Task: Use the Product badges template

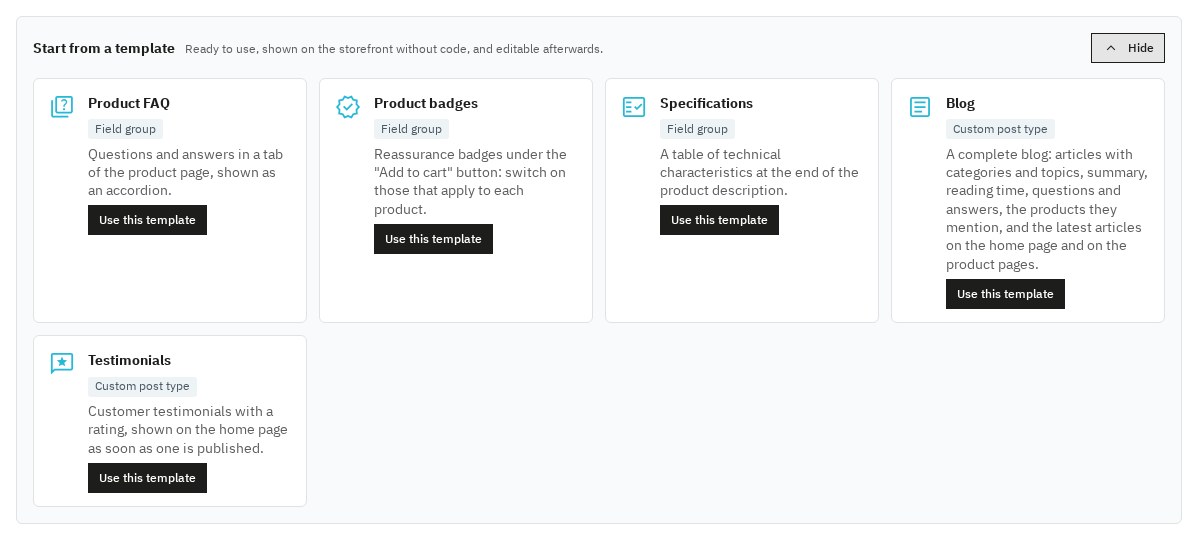Action: (433, 239)
